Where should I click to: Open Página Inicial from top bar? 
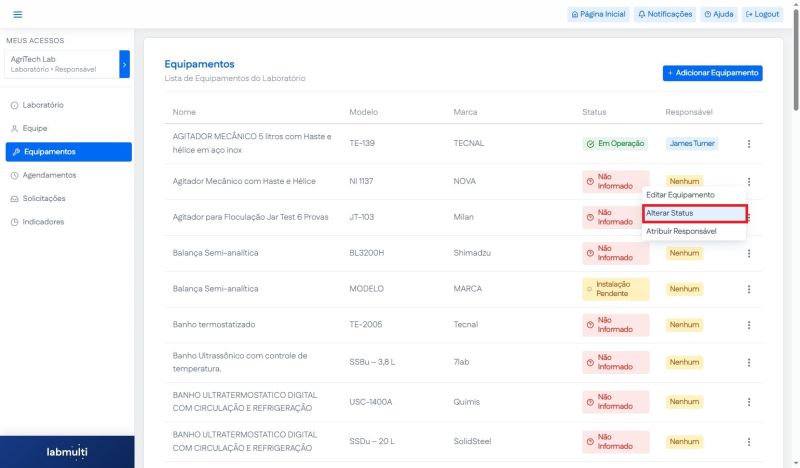(x=598, y=14)
